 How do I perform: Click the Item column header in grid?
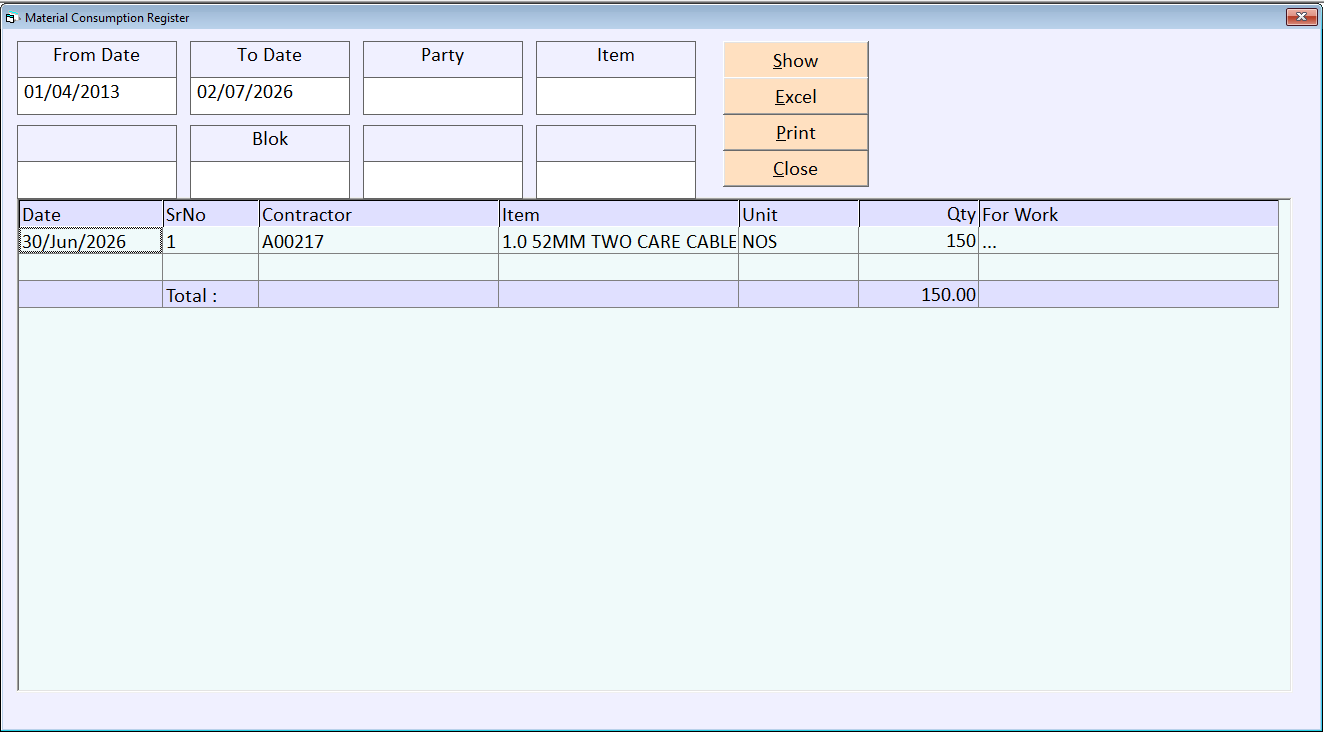[x=618, y=214]
